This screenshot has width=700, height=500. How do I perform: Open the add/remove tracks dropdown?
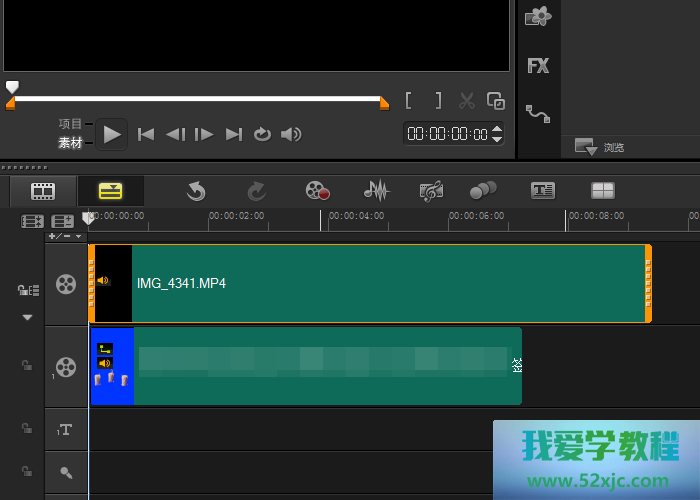coord(66,236)
